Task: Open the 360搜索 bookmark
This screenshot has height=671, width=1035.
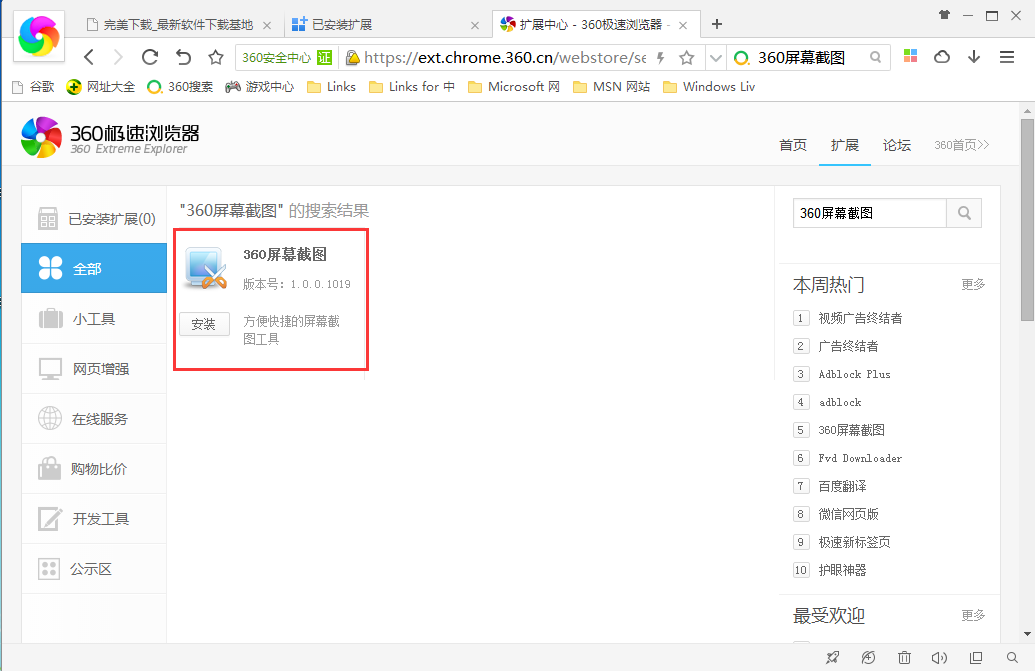Action: coord(180,87)
